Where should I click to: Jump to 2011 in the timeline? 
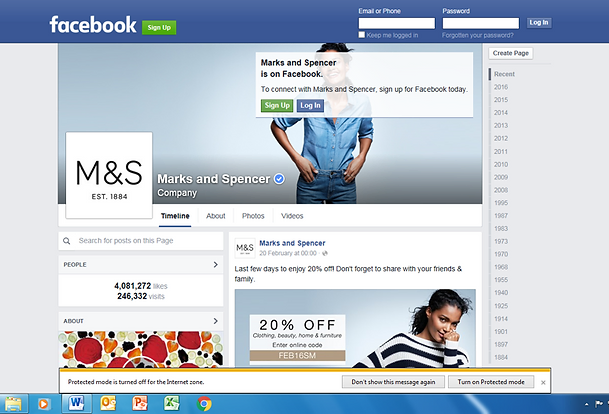pyautogui.click(x=501, y=151)
